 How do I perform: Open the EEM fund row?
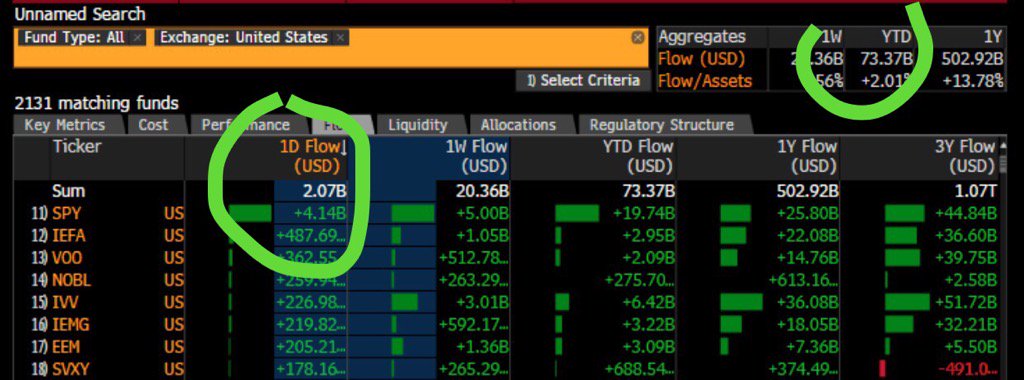coord(507,347)
